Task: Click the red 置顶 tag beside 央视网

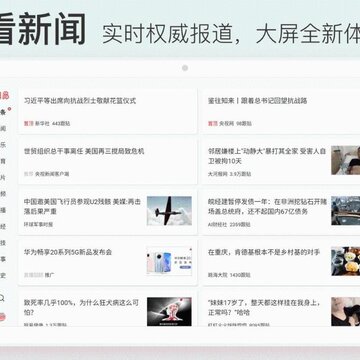Action: click(x=213, y=124)
